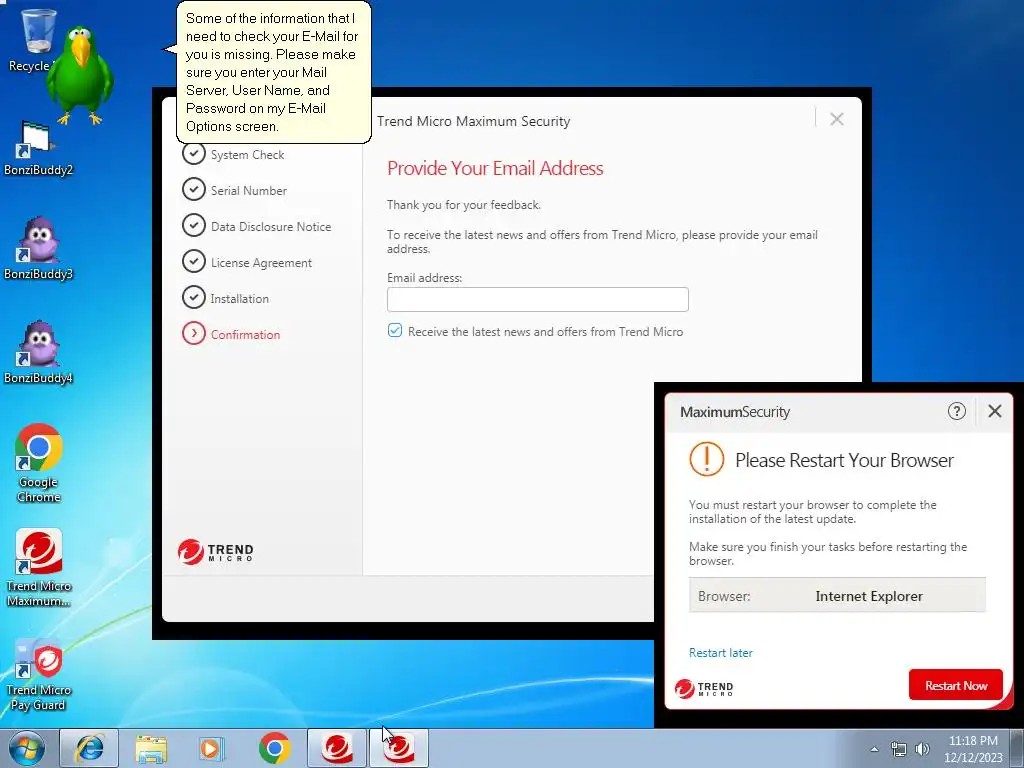
Task: Click the orange warning exclamation icon
Action: pos(707,458)
